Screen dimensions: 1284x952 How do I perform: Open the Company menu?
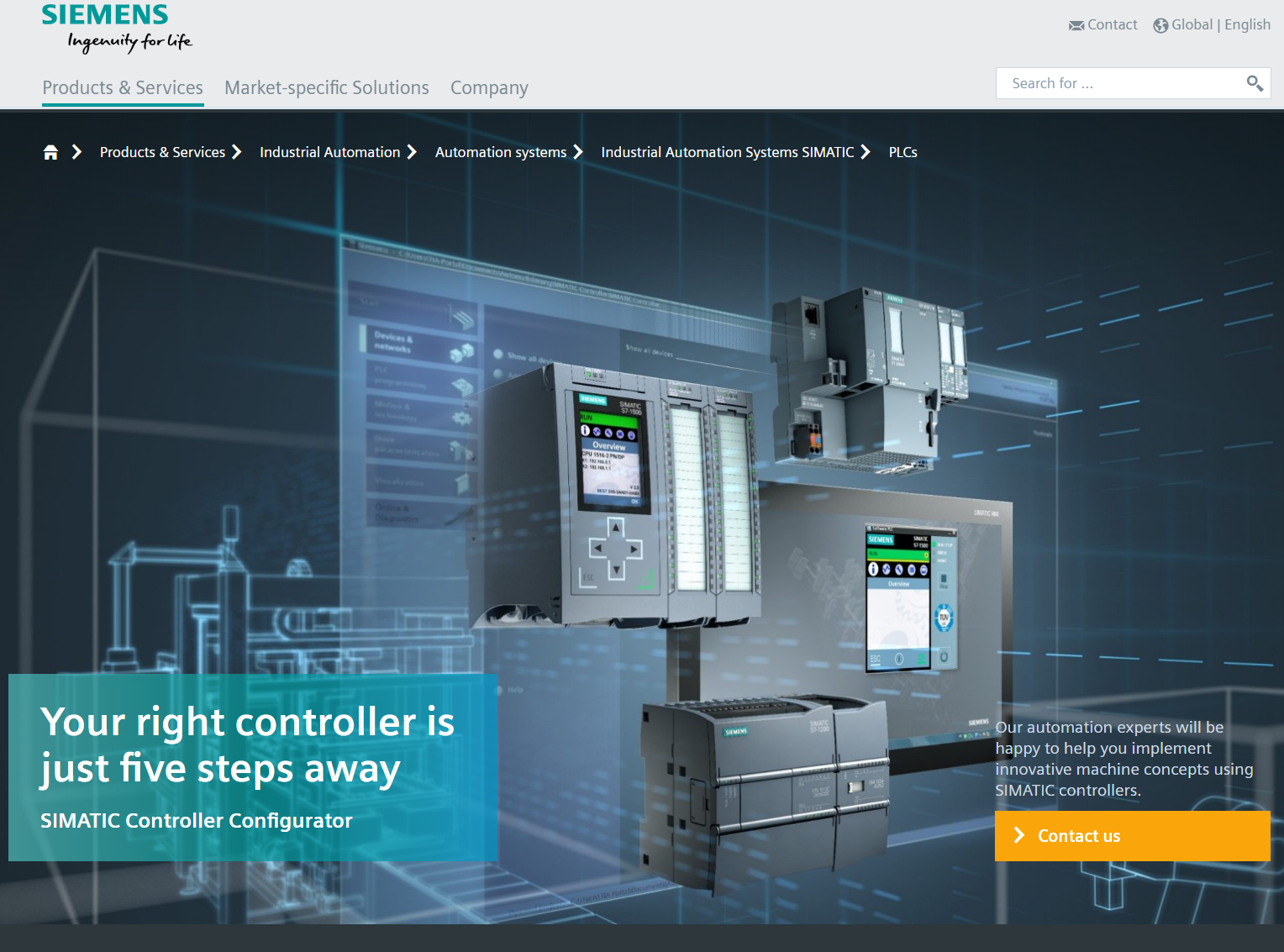coord(489,87)
